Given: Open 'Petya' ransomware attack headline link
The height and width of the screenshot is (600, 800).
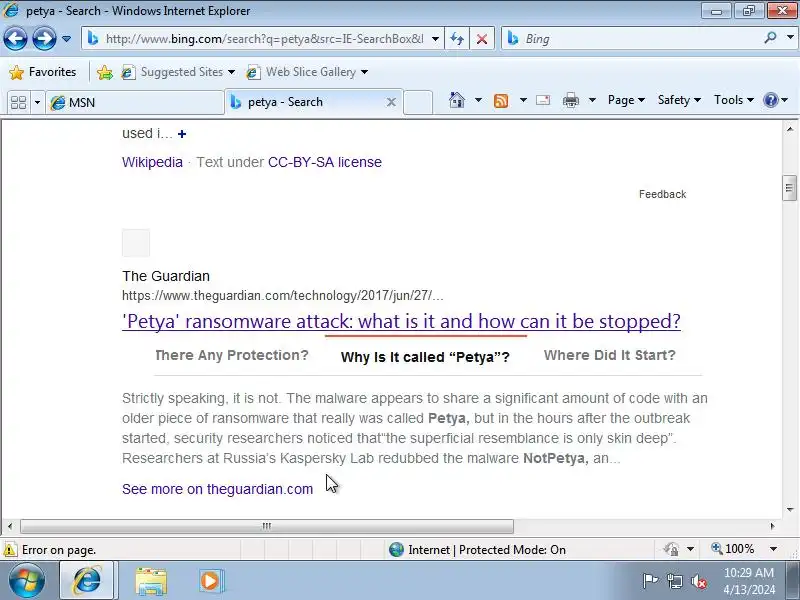Looking at the screenshot, I should (401, 321).
